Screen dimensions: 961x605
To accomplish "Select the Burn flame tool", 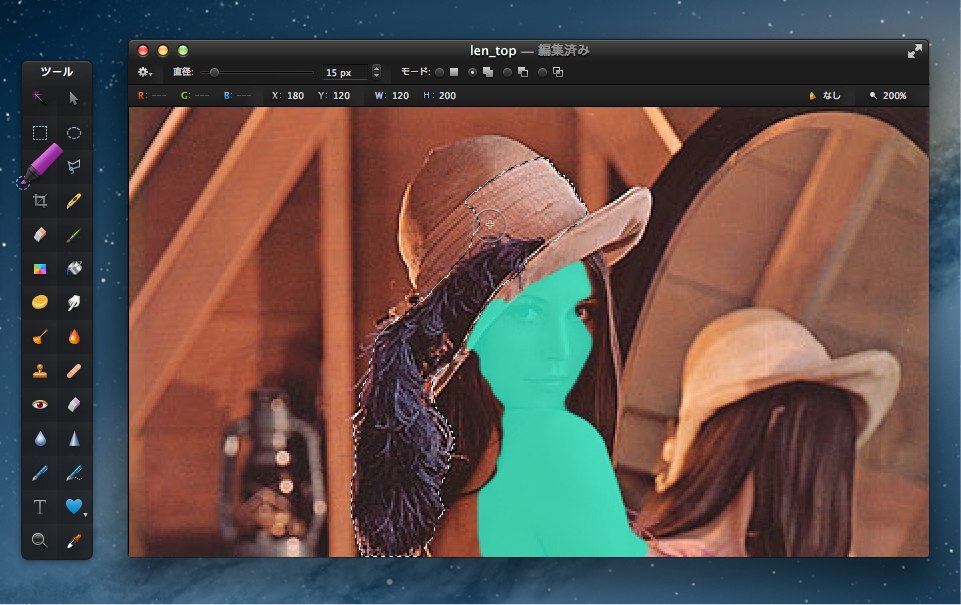I will click(x=74, y=337).
